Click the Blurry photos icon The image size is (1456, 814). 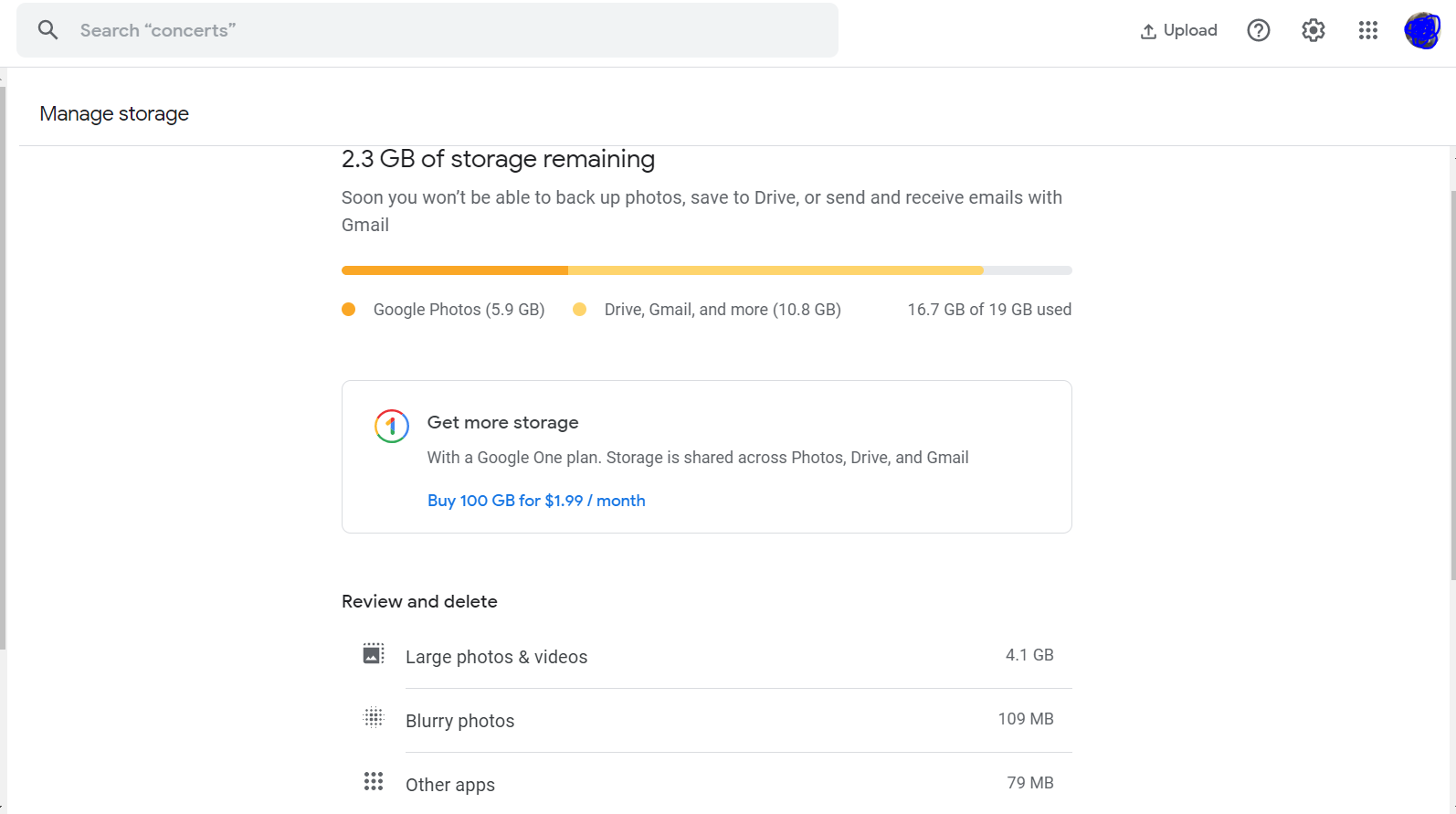point(374,718)
